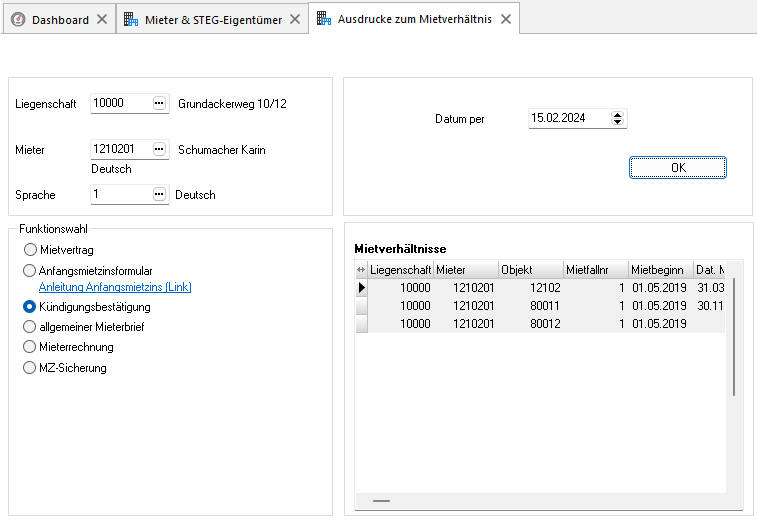The image size is (757, 521).
Task: Click the row indicator of Objekt 12102 row
Action: pyautogui.click(x=362, y=288)
